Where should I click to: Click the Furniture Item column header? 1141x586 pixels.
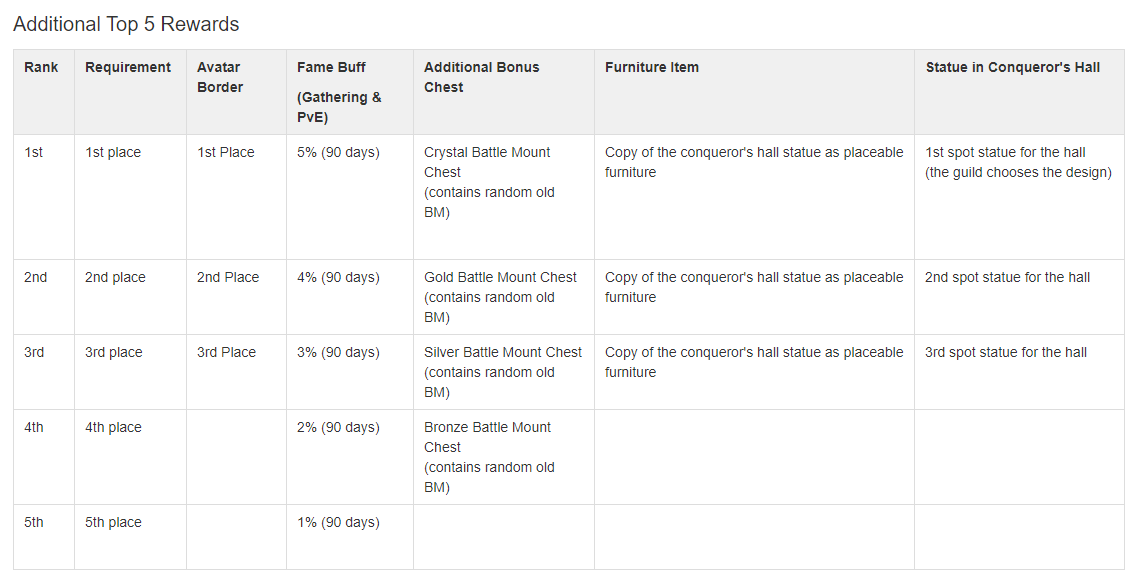[652, 67]
